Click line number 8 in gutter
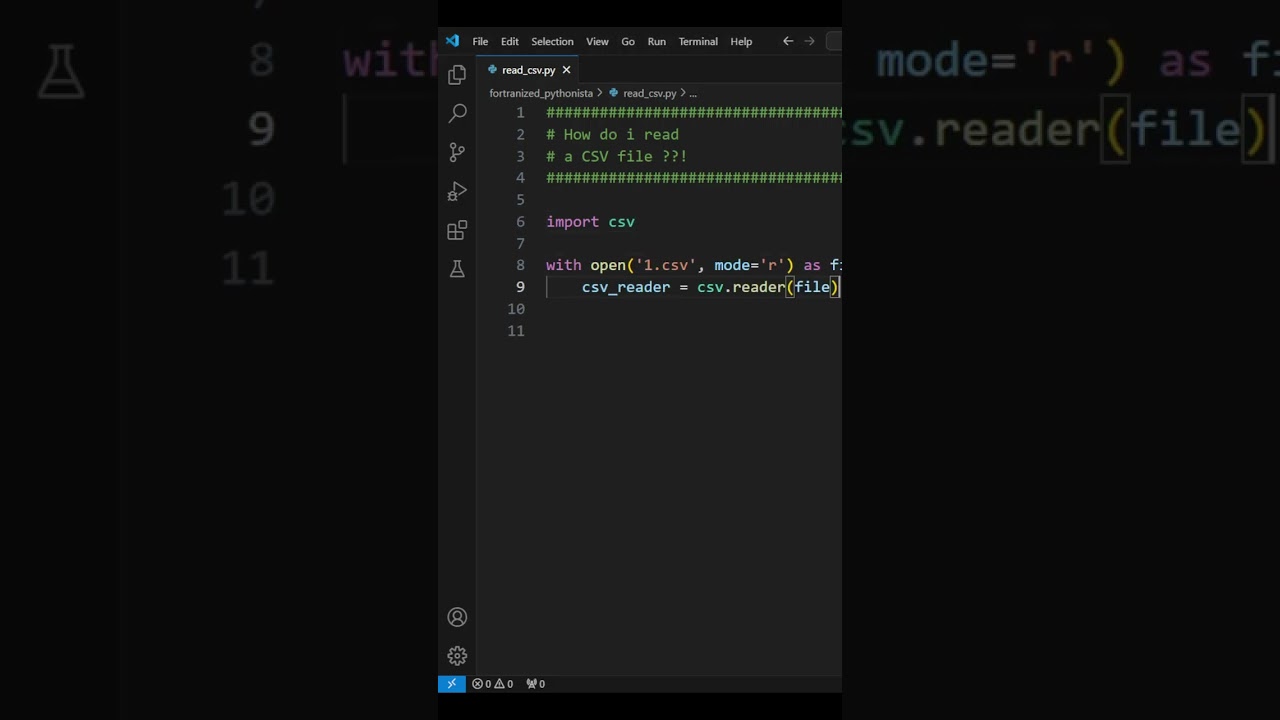Viewport: 1280px width, 720px height. tap(520, 265)
